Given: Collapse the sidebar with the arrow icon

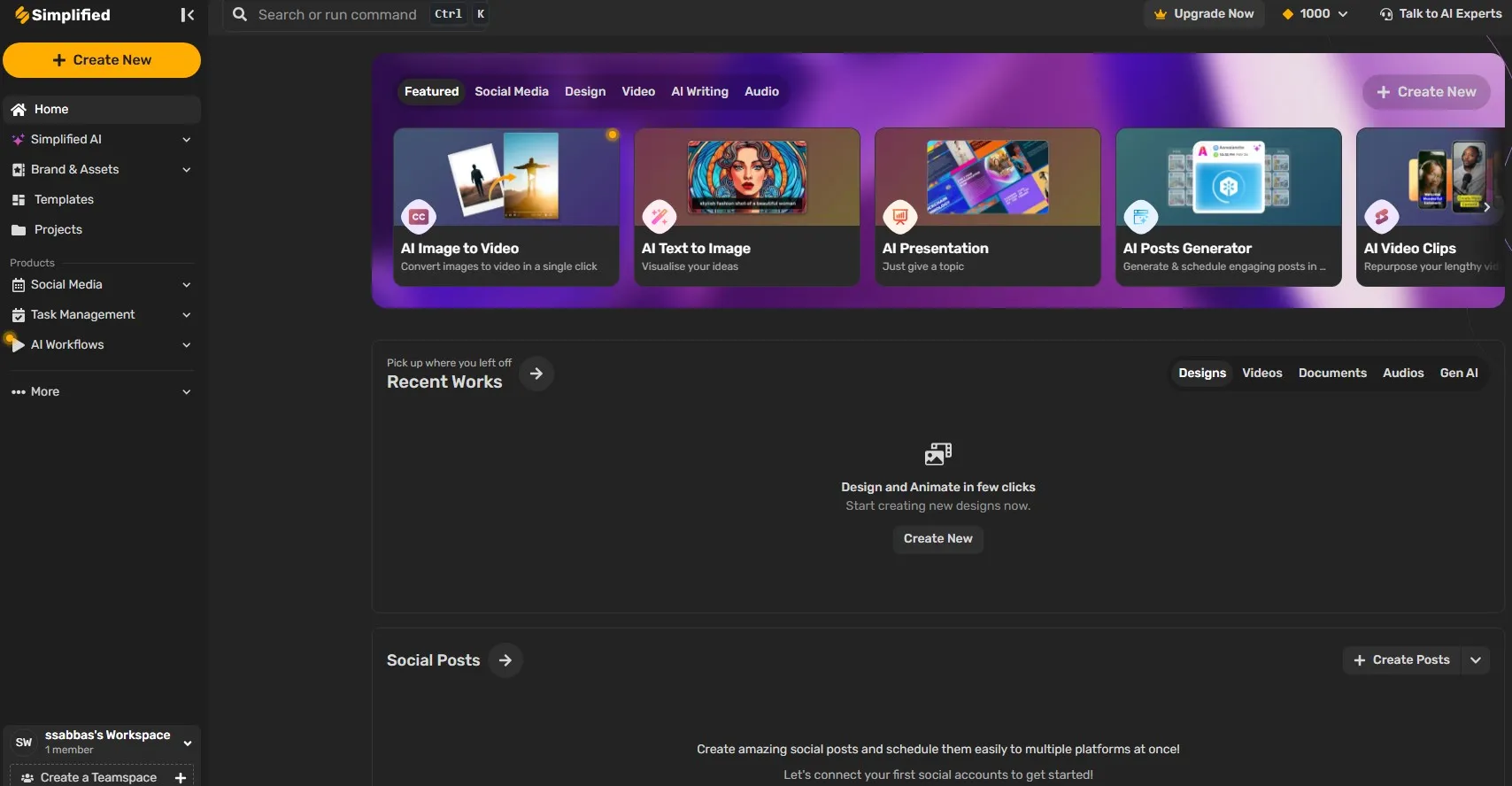Looking at the screenshot, I should click(x=187, y=15).
